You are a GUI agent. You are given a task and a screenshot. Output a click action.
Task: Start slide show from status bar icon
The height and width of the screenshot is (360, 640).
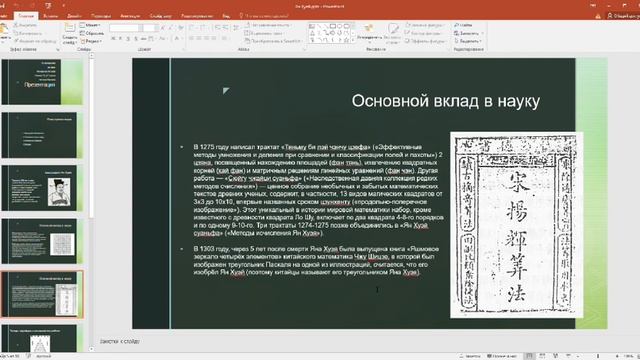(x=568, y=356)
